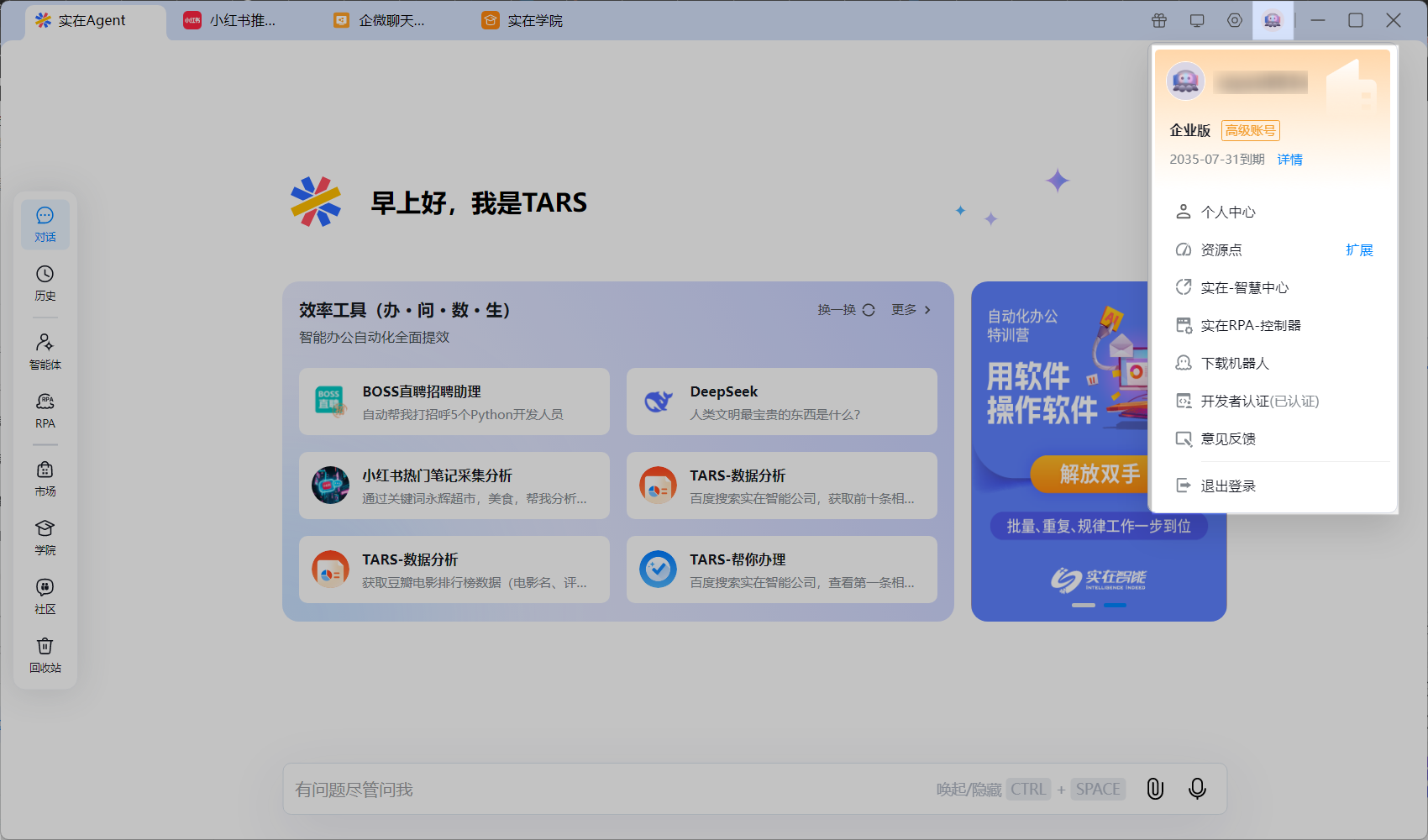Click the attachment paperclip icon
Viewport: 1428px width, 840px height.
pos(1155,788)
